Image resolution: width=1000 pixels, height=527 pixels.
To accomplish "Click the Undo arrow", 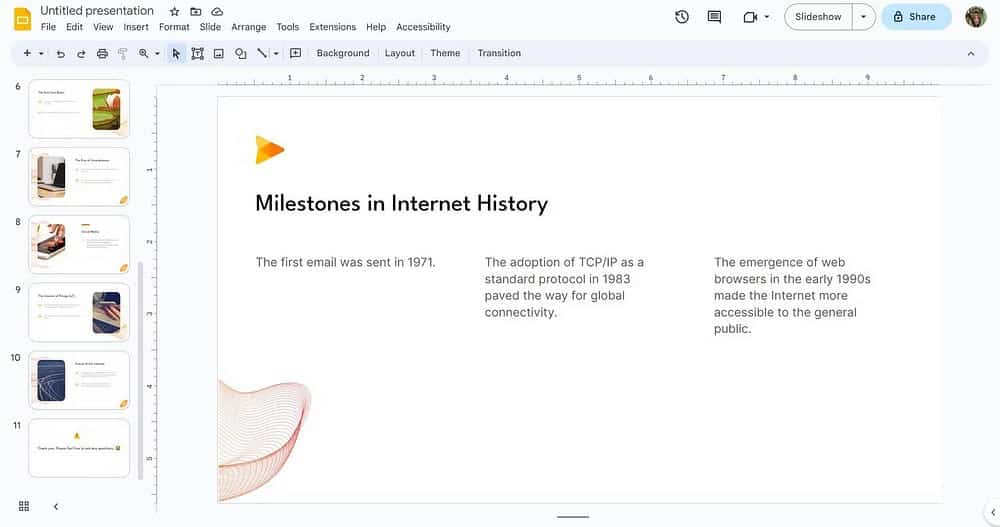I will click(x=60, y=53).
